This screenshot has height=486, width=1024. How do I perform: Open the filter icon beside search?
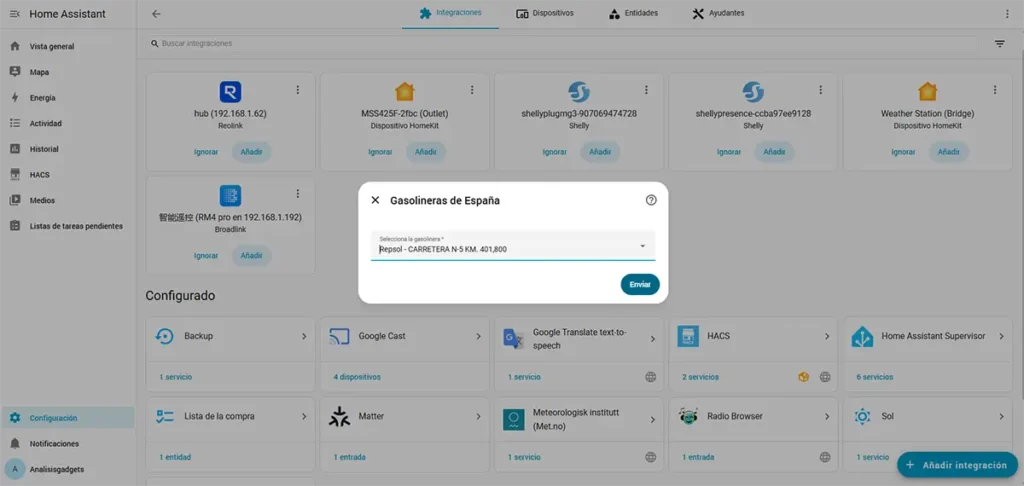999,44
